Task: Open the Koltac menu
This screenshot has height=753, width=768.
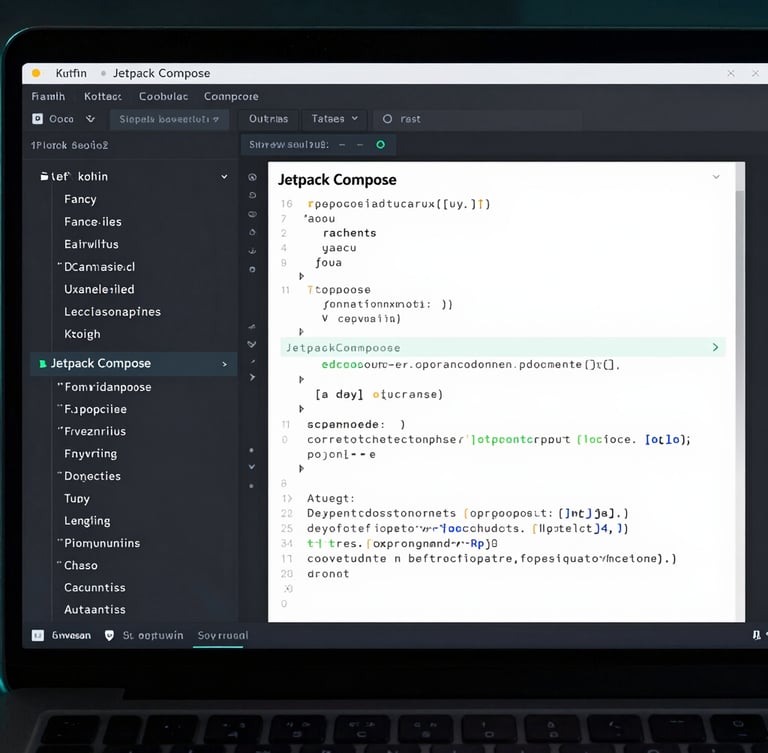Action: (103, 97)
